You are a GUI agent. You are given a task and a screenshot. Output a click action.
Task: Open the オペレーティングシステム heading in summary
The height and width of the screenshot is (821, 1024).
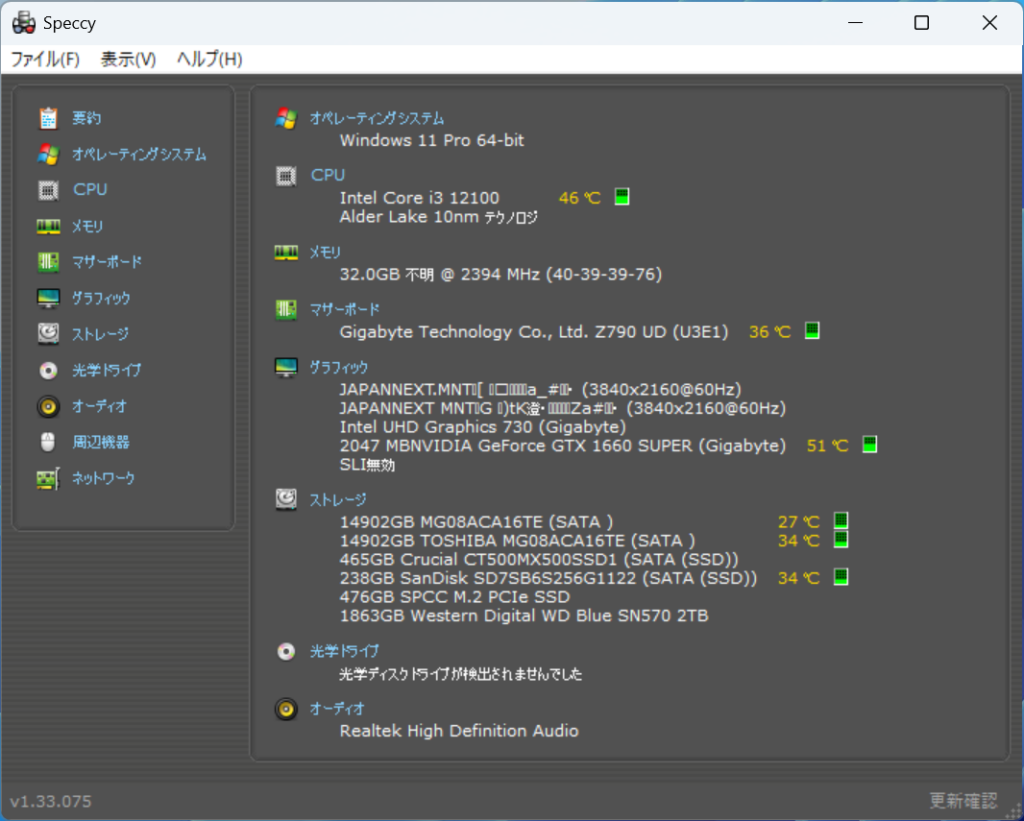coord(376,118)
